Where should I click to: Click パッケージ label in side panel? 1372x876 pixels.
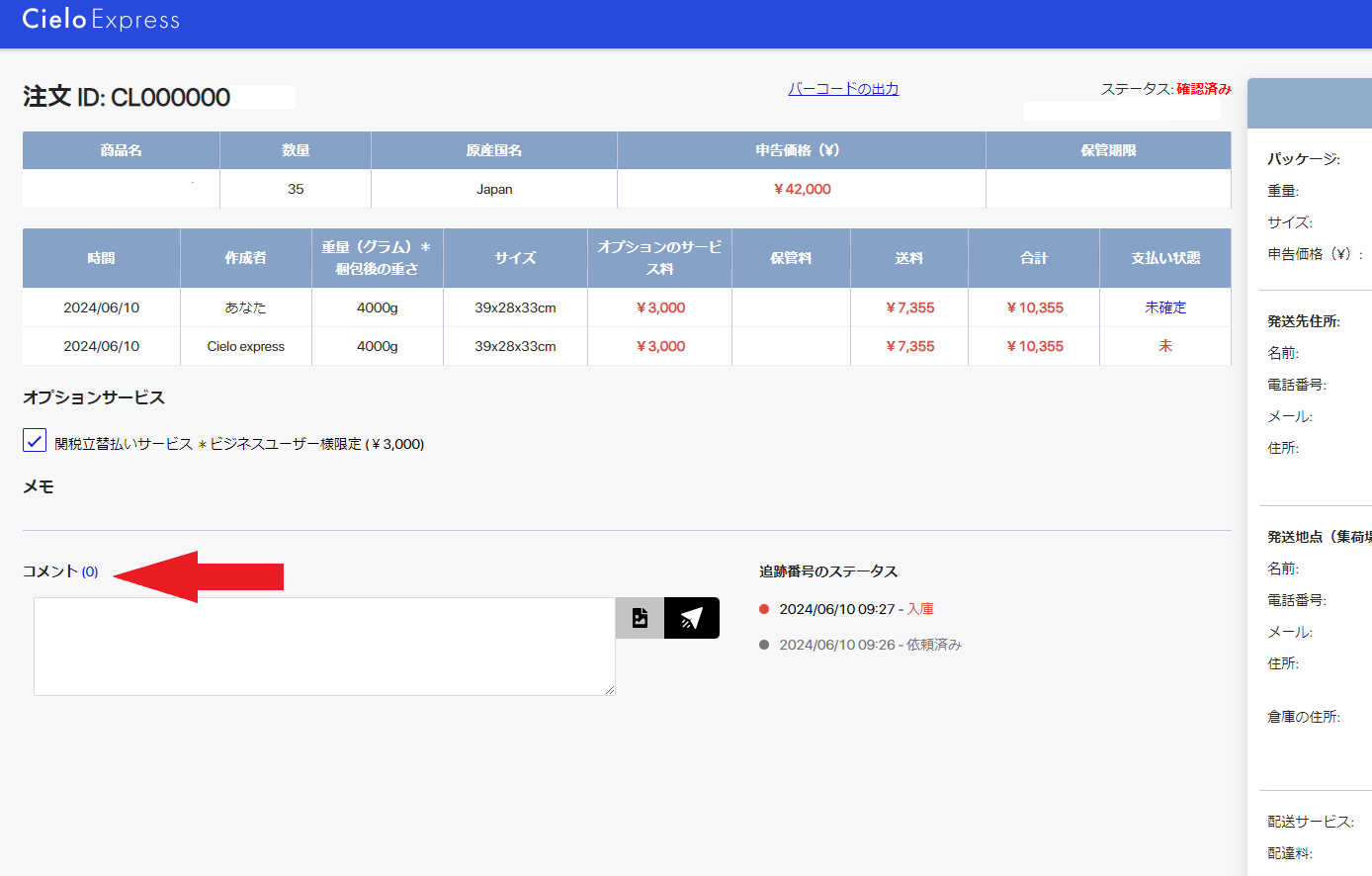point(1304,159)
